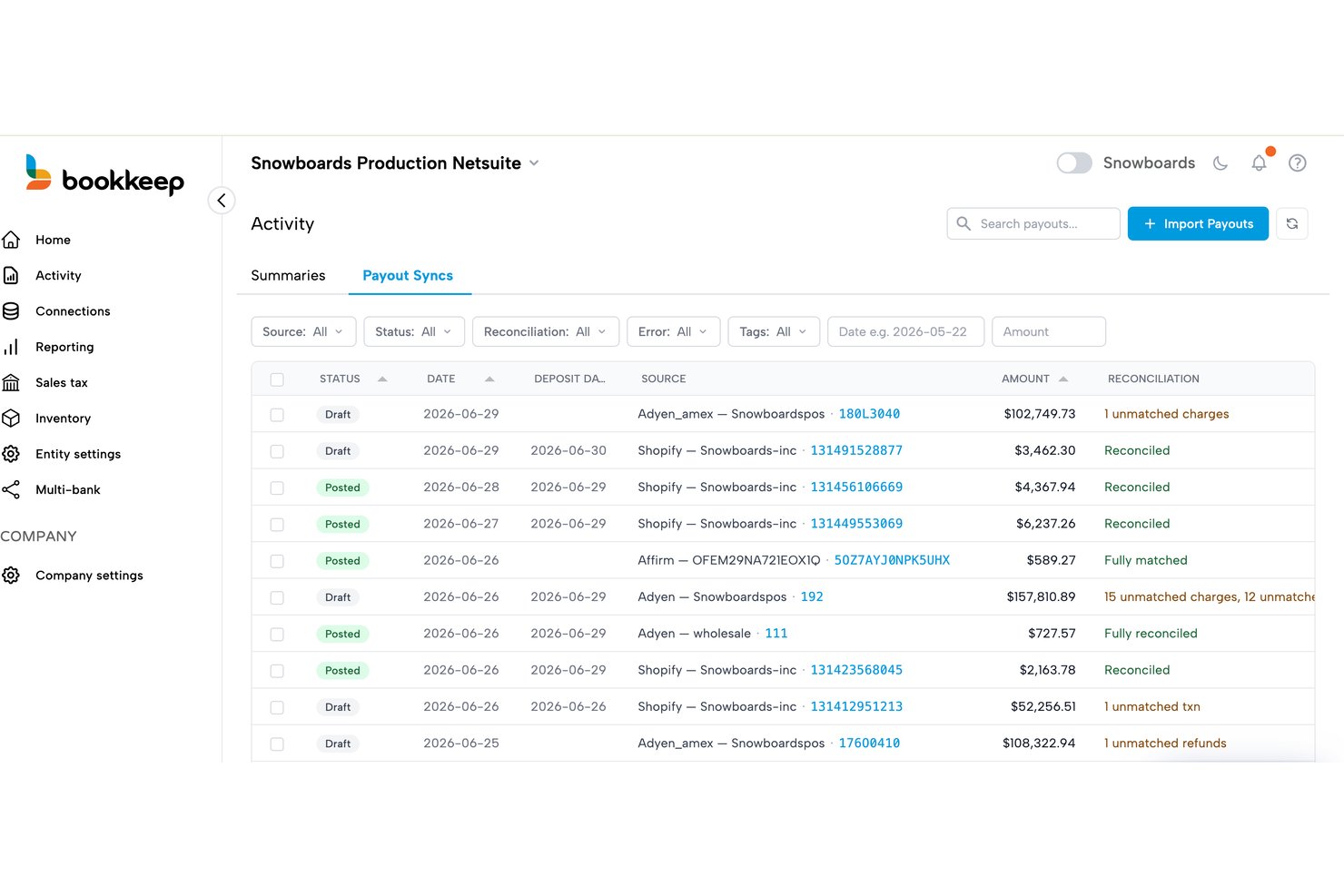Select the Payout Syncs tab

(x=408, y=276)
